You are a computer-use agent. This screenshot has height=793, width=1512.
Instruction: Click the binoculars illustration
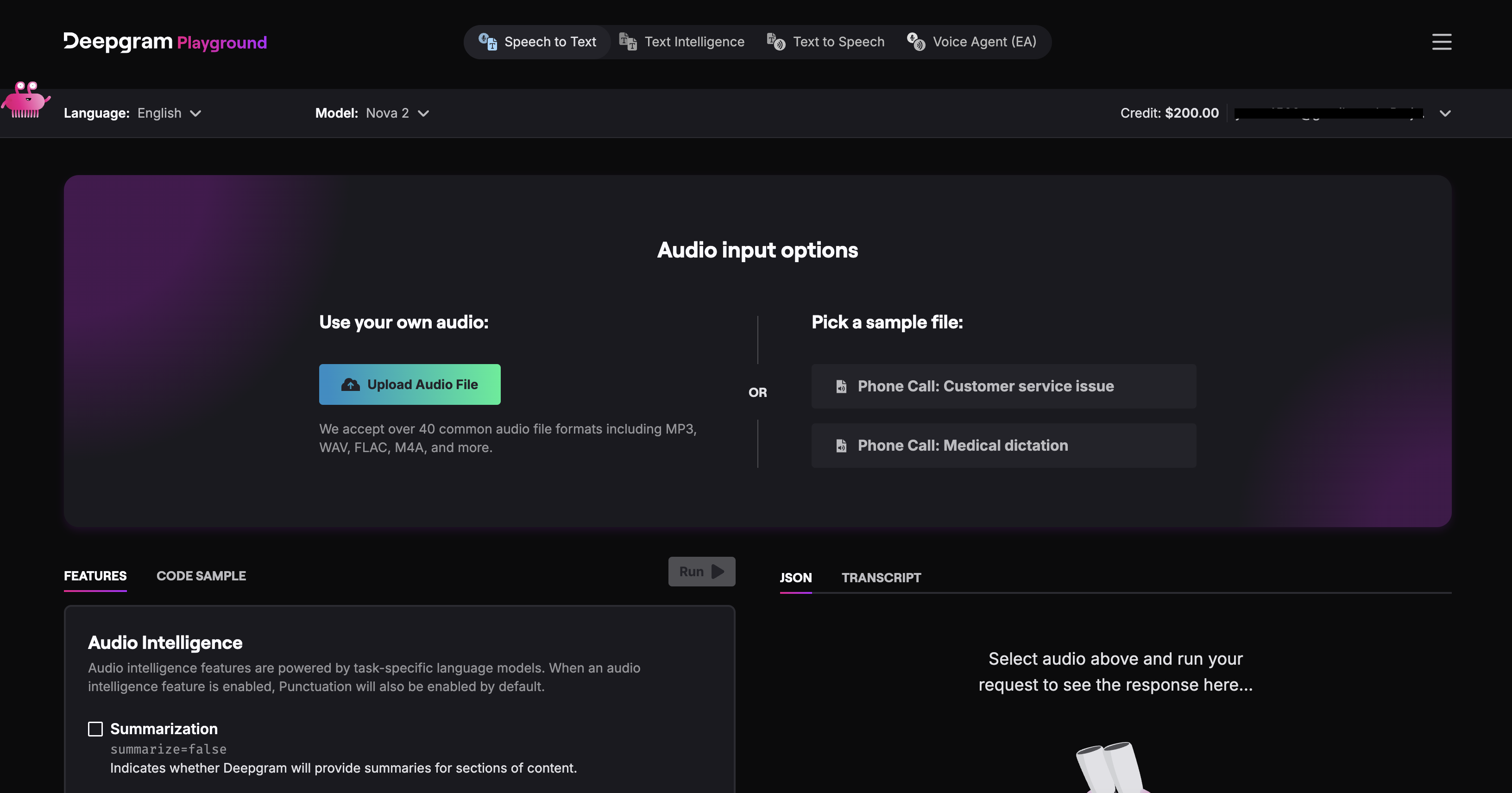(x=1112, y=767)
